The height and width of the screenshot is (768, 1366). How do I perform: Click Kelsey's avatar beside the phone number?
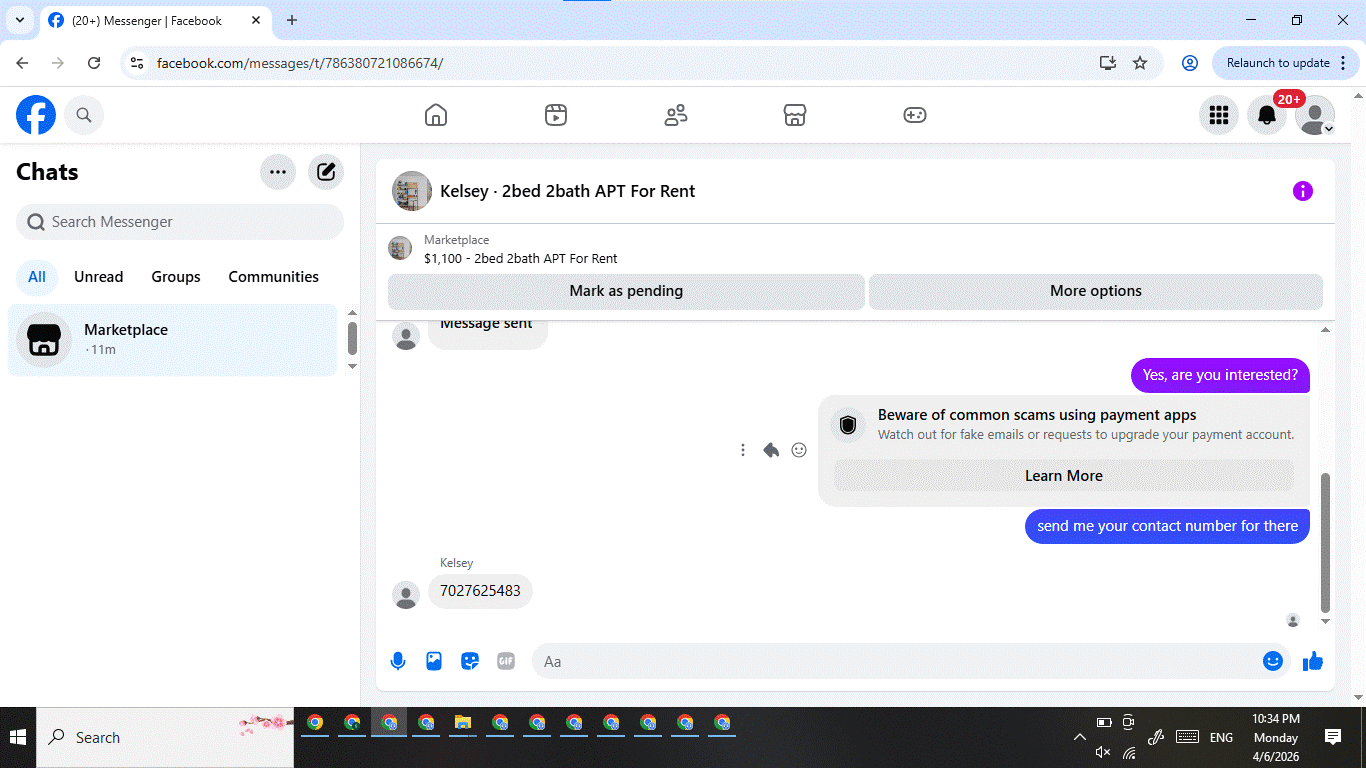pyautogui.click(x=406, y=595)
